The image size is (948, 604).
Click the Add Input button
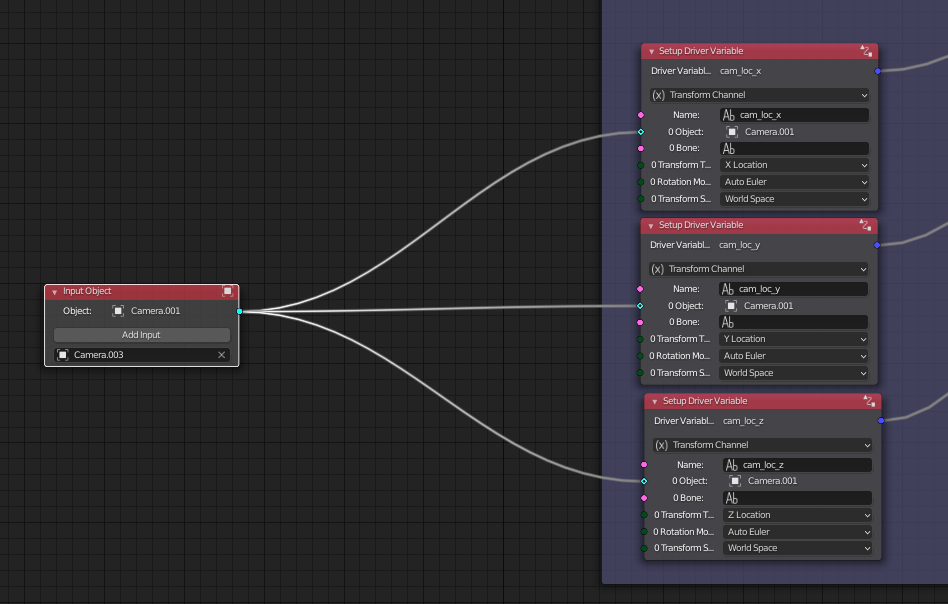(141, 335)
